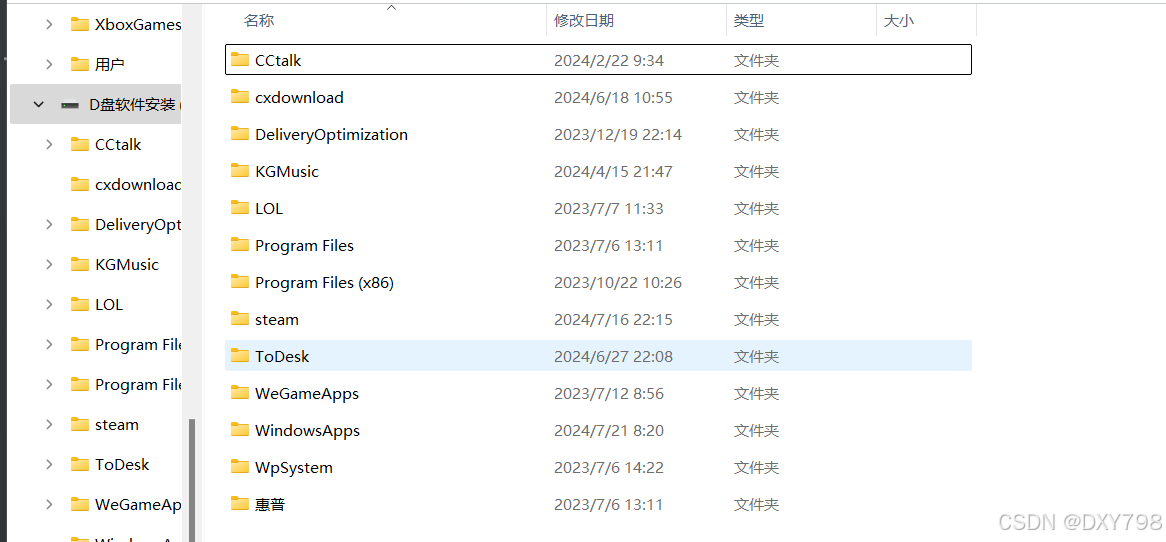Click the 惠普 folder icon in file list
1166x542 pixels.
pyautogui.click(x=239, y=504)
